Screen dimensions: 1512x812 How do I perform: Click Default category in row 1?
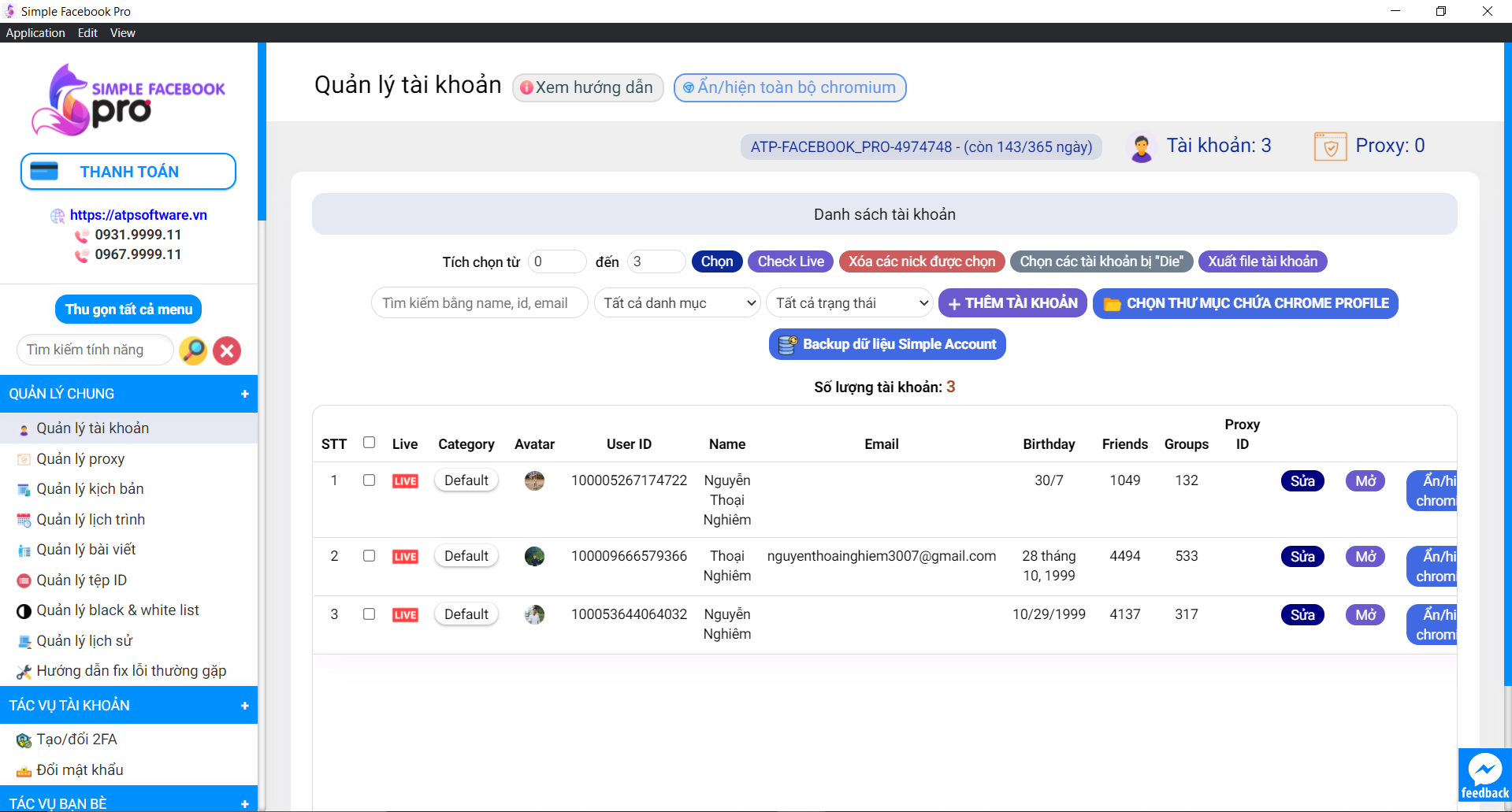click(466, 480)
